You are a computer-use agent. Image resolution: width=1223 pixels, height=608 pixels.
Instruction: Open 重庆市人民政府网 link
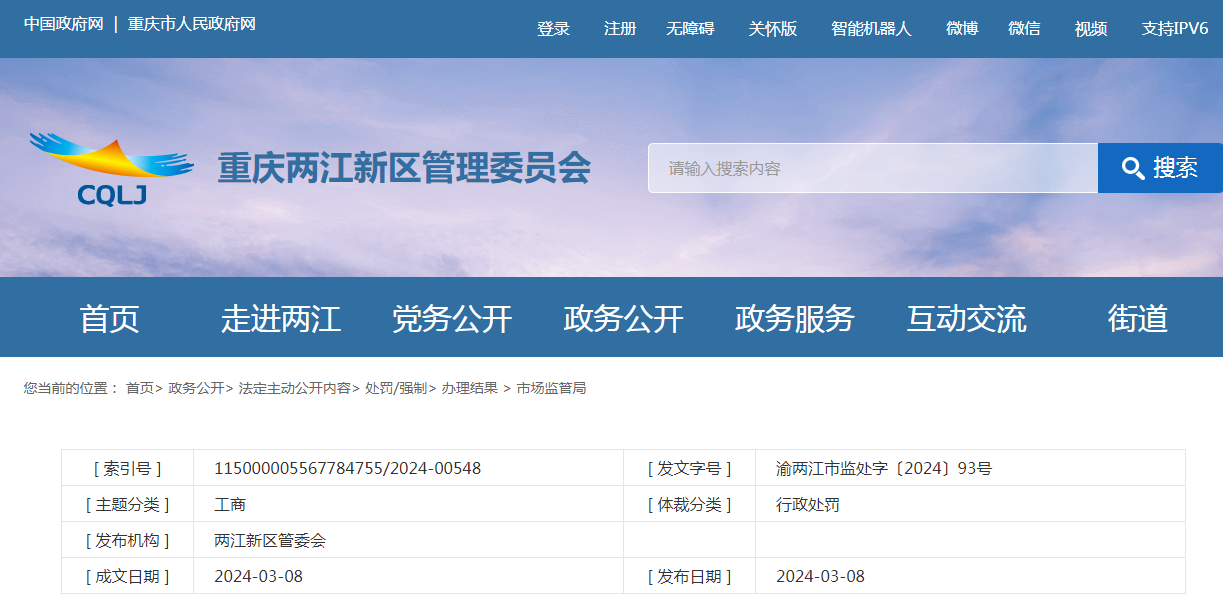tap(192, 23)
